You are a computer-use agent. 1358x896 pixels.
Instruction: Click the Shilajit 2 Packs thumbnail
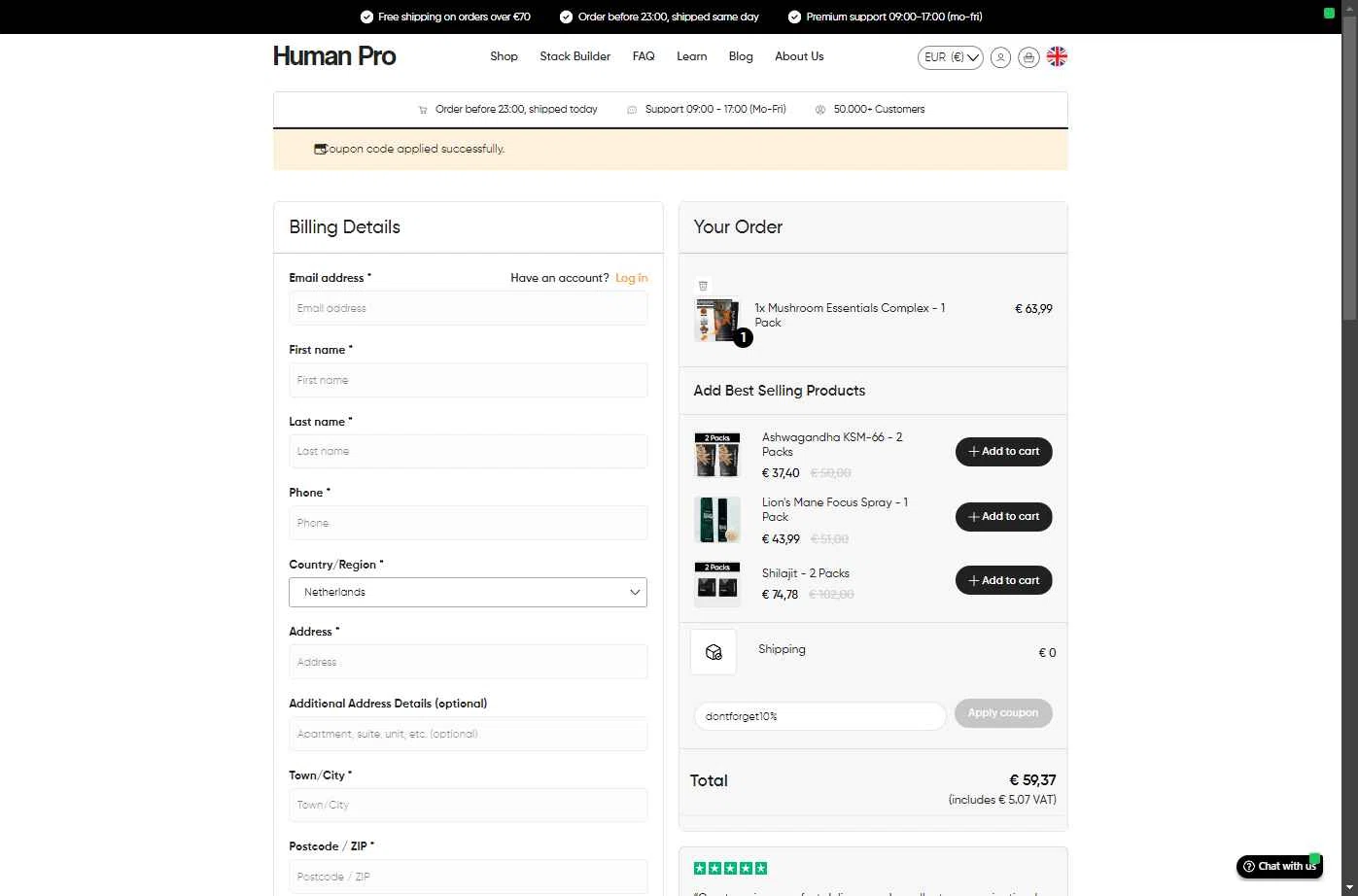pos(717,584)
